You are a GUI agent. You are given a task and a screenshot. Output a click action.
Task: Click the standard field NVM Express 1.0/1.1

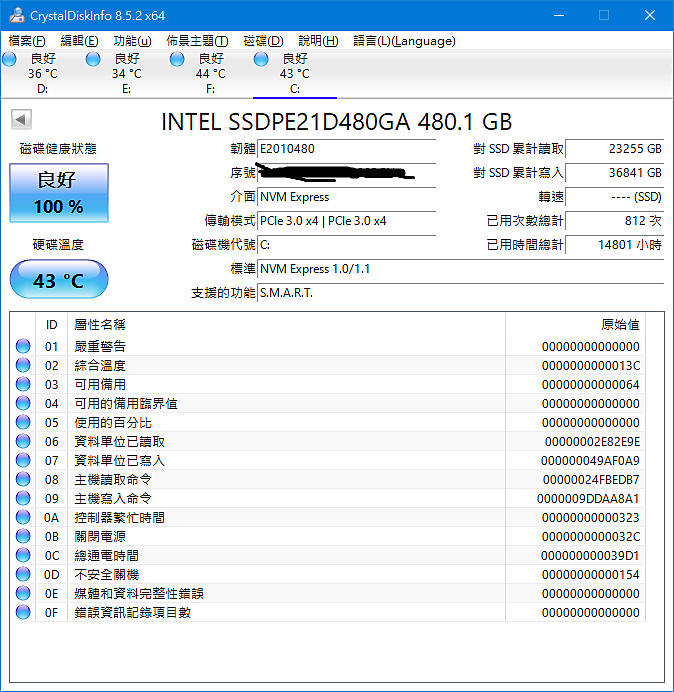pyautogui.click(x=461, y=269)
